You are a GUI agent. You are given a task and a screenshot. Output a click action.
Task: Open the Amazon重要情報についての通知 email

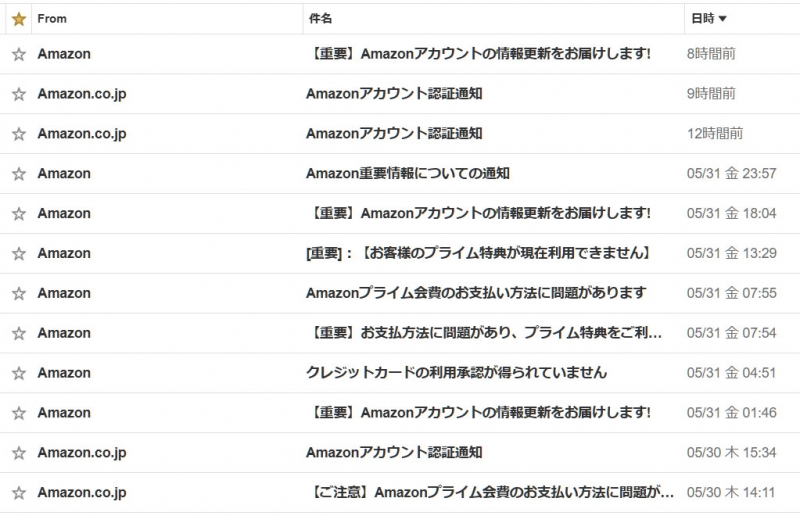(408, 174)
